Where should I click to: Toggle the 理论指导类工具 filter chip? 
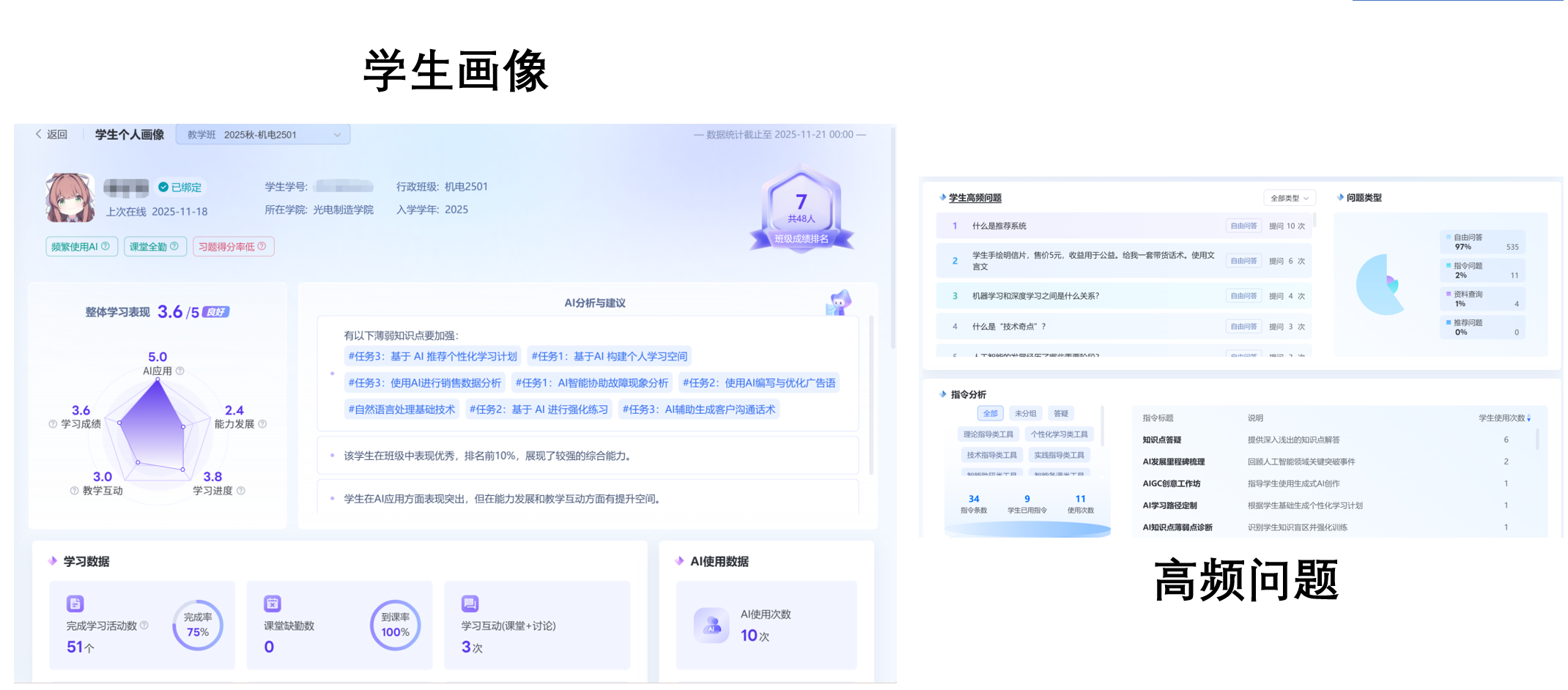[990, 434]
